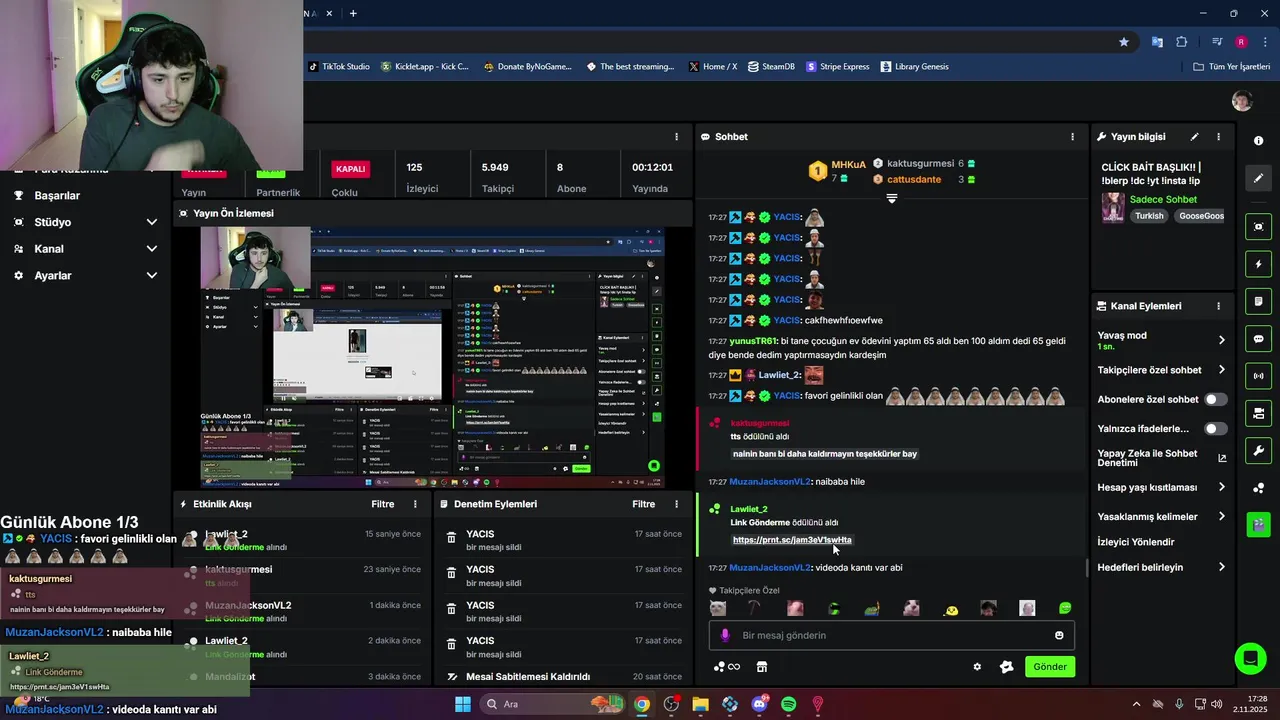Open Etkinlik Akışı panel three-dot menu
1280x720 pixels.
pyautogui.click(x=416, y=504)
